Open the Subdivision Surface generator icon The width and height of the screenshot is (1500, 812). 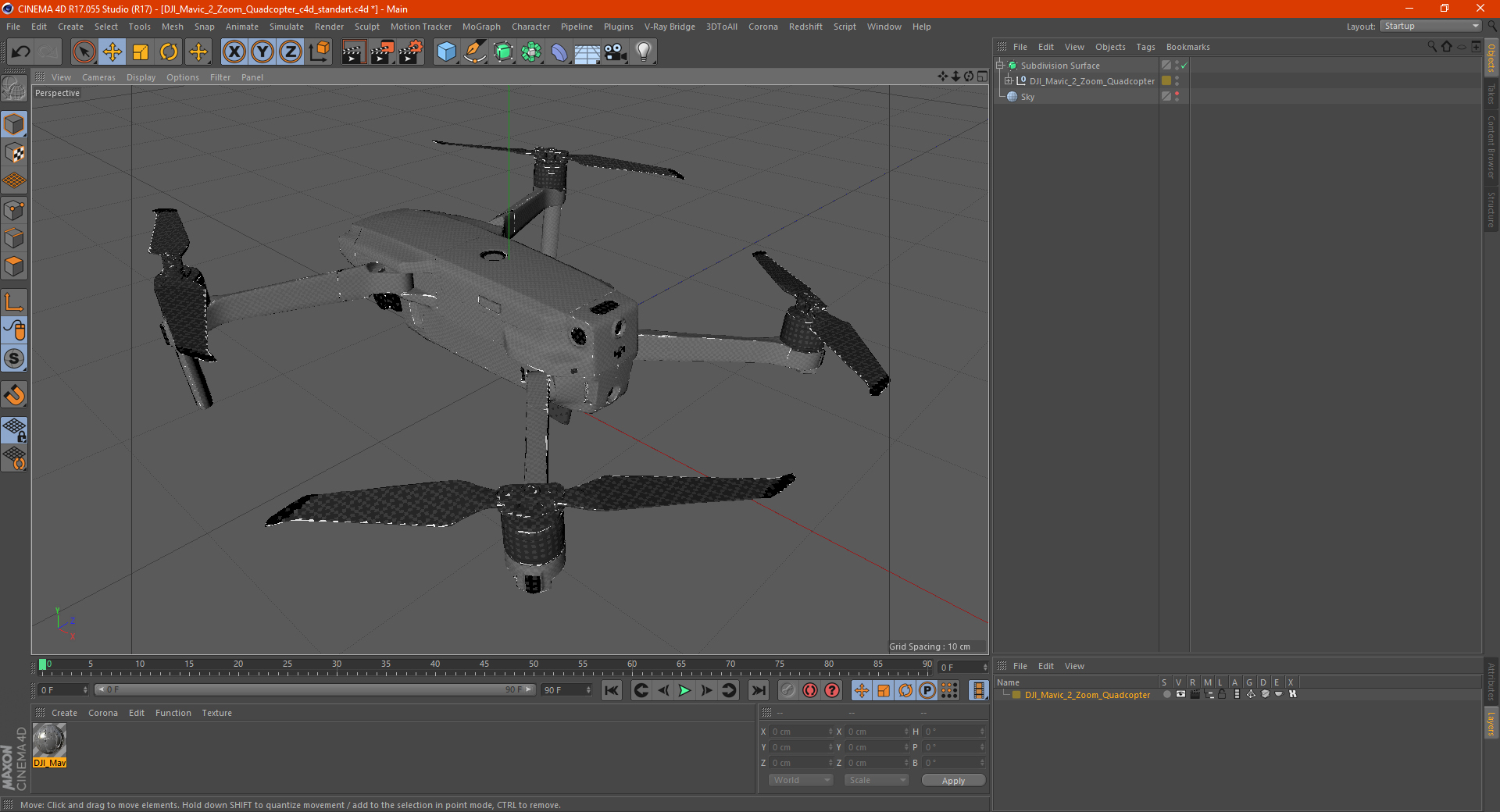503,52
